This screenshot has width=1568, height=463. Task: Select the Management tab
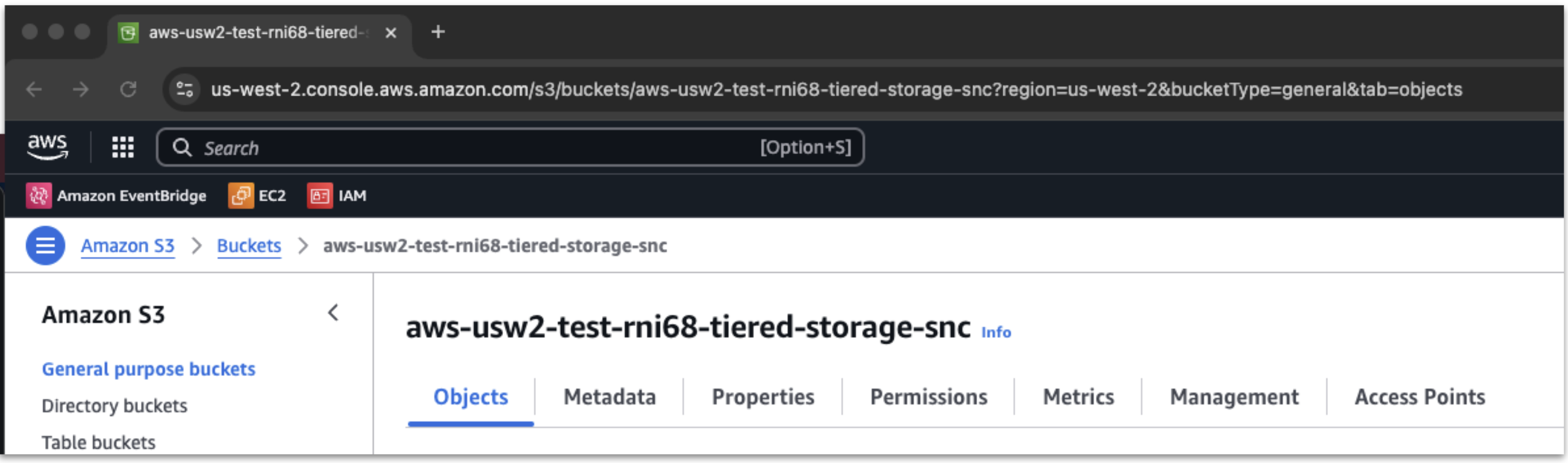[1234, 397]
